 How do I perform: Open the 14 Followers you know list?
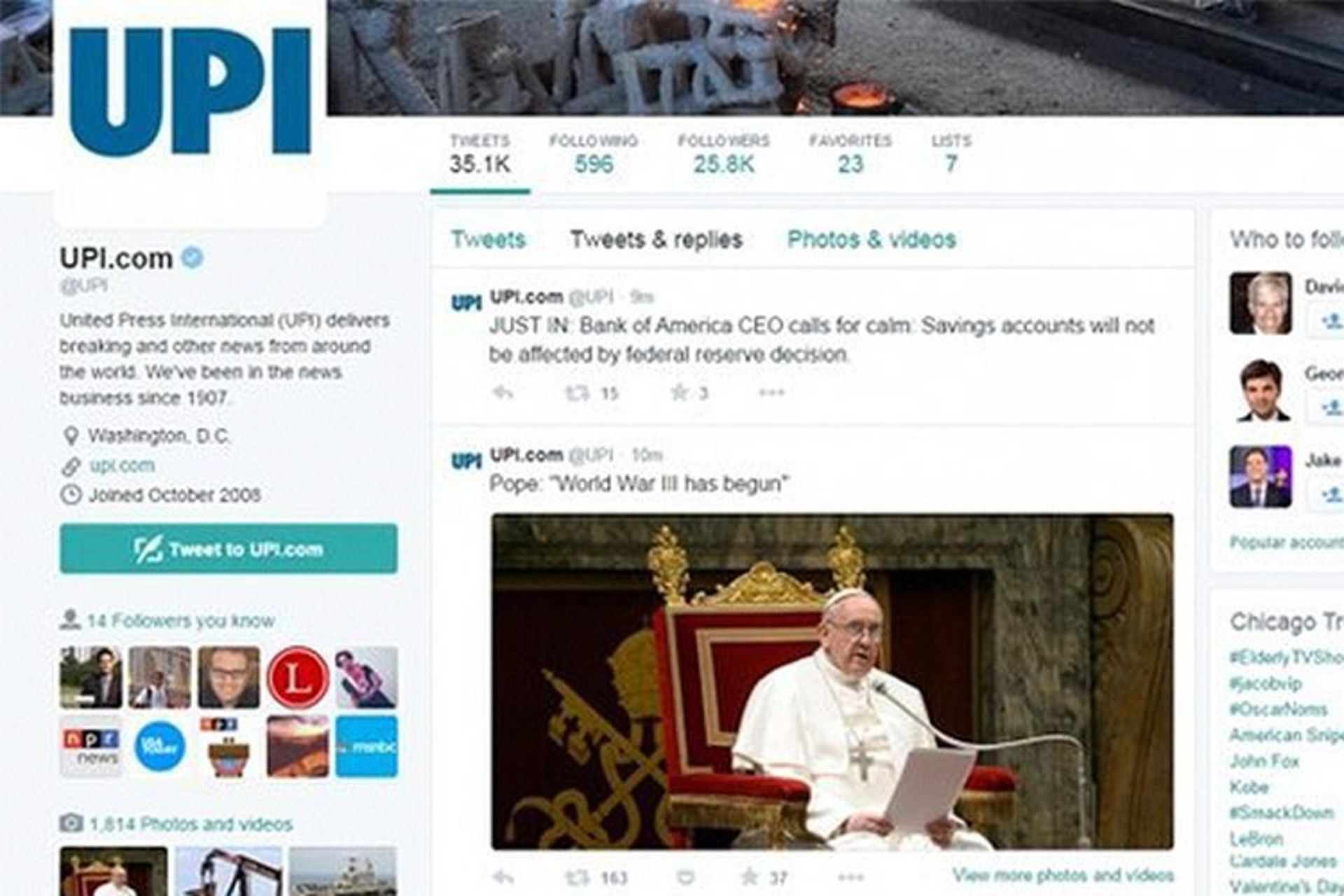point(180,621)
